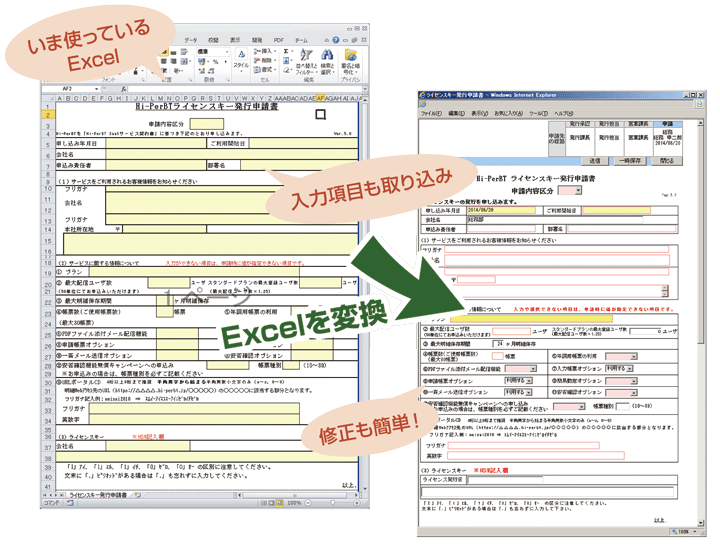Click the AutoSum sigma icon

[286, 51]
